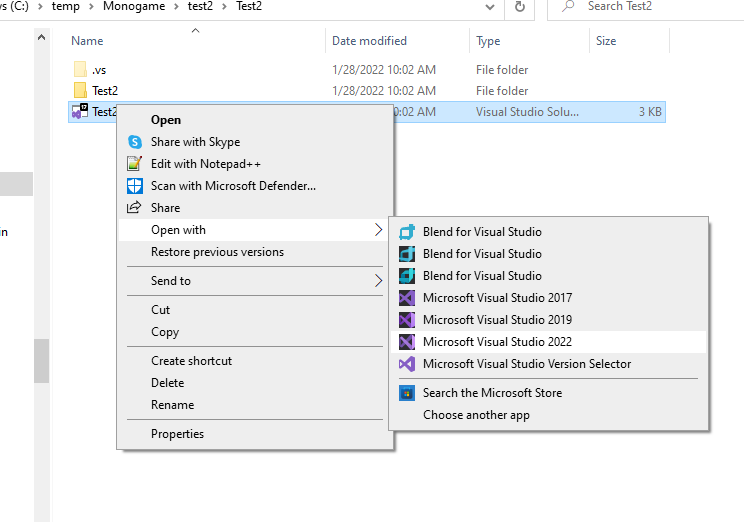Click the Microsoft Defender shield icon
Screen dimensions: 744x522
click(x=135, y=186)
